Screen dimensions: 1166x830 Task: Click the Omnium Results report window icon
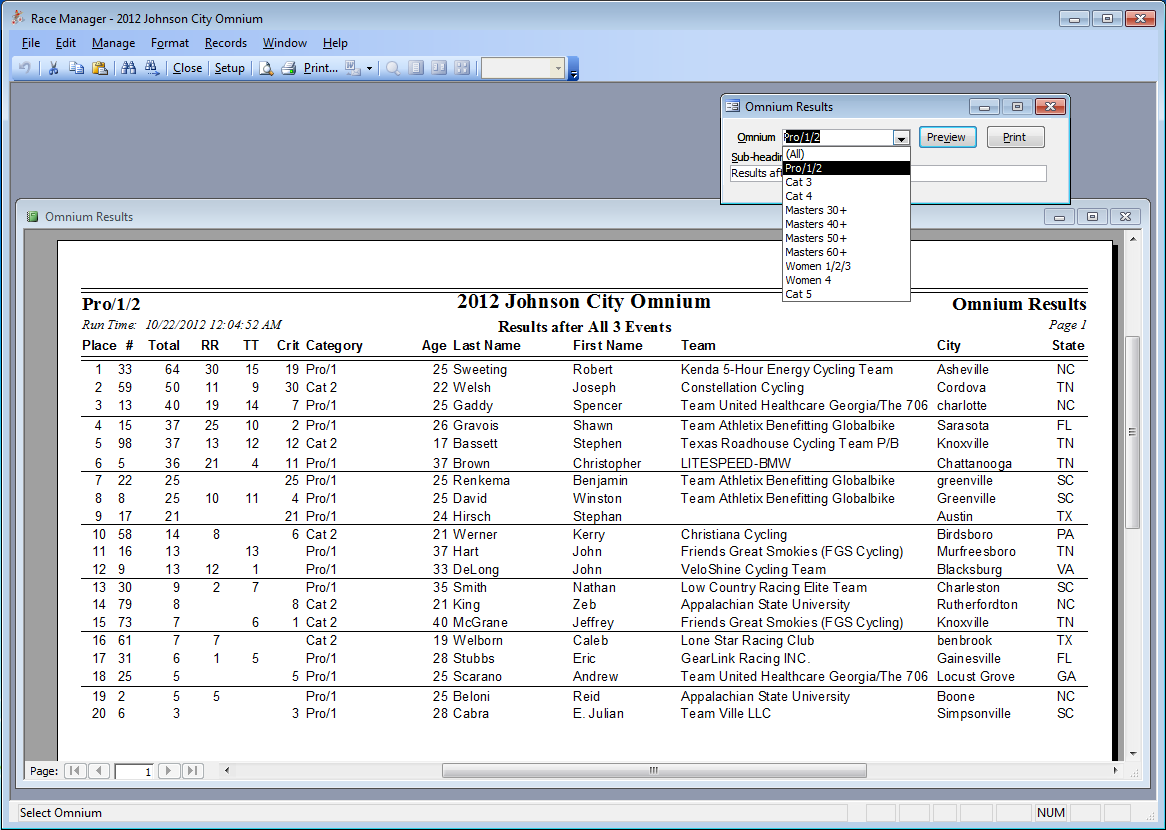click(32, 216)
